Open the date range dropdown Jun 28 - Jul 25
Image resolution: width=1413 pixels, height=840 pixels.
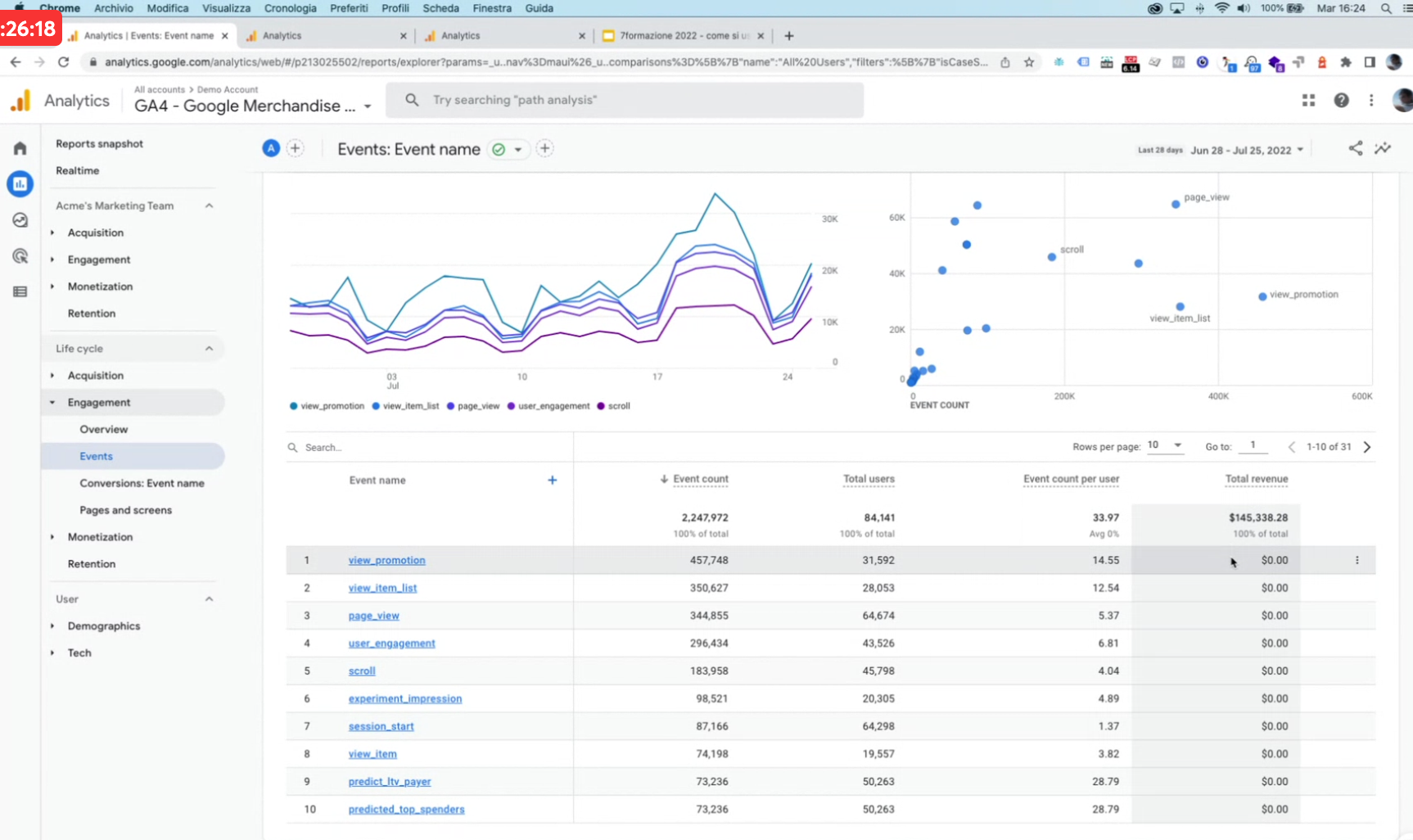tap(1246, 150)
